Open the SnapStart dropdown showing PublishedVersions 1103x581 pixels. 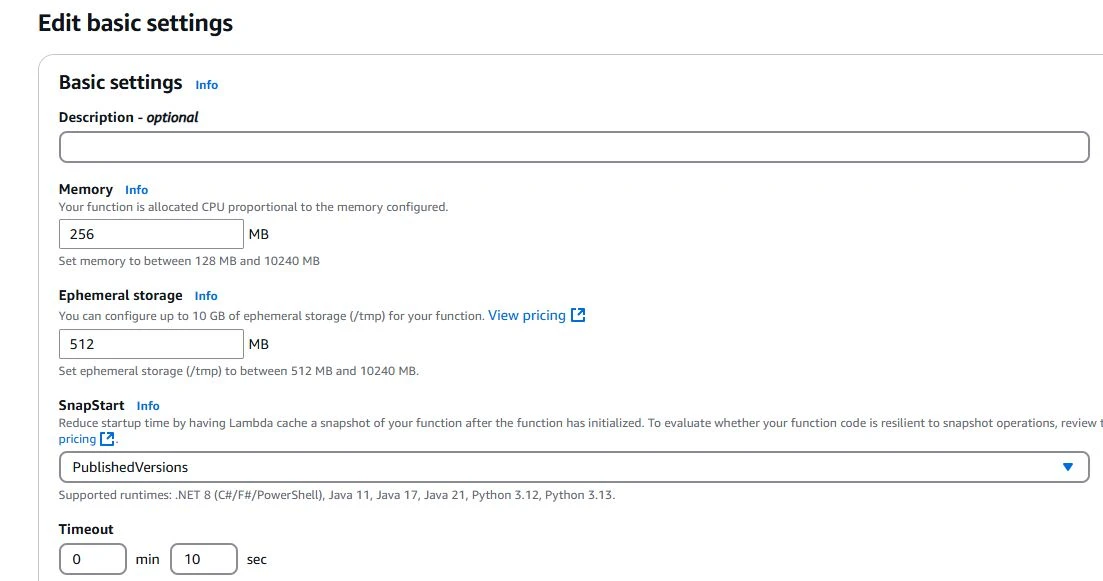[573, 467]
